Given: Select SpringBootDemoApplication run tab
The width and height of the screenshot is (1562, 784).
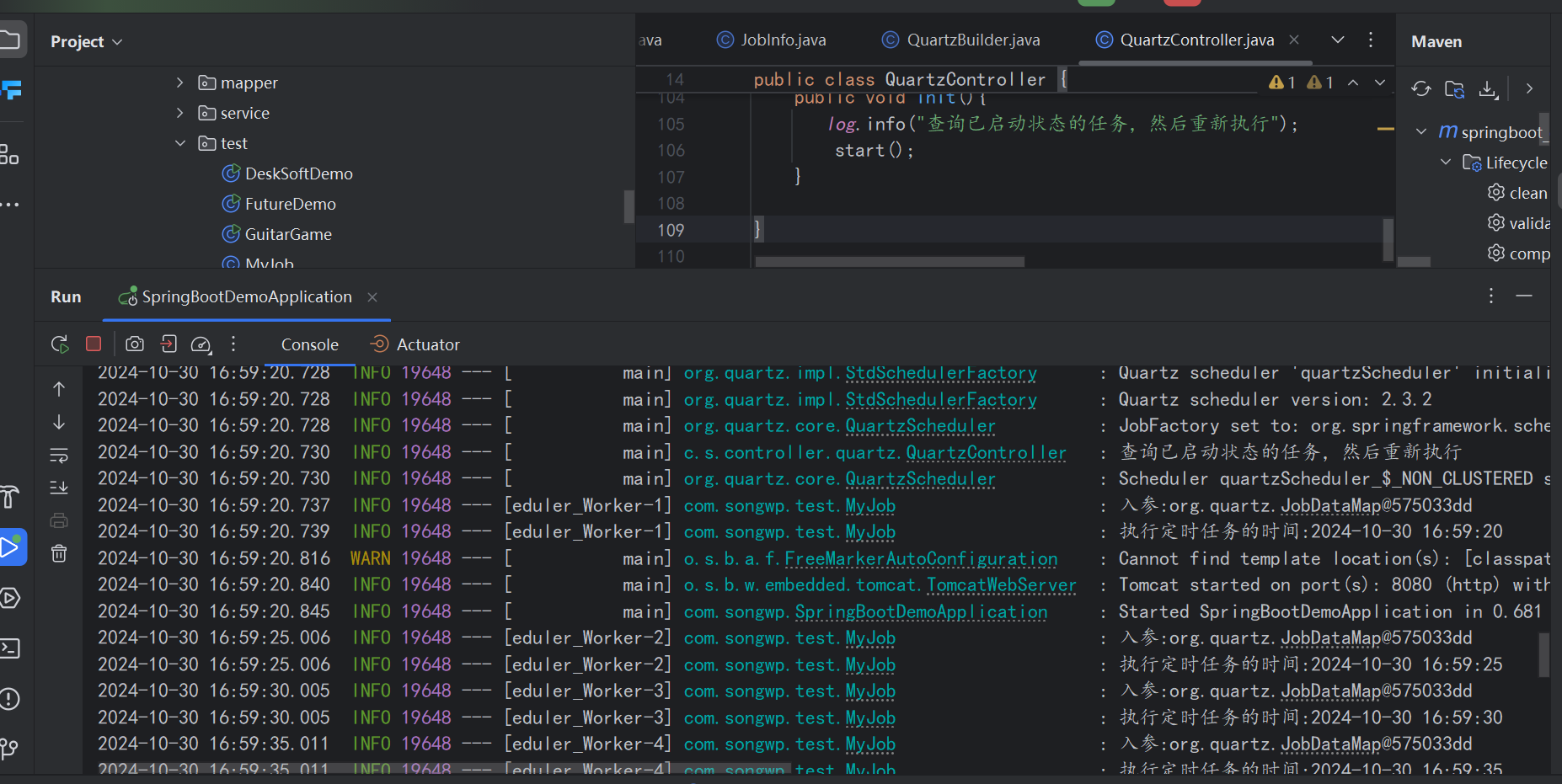Looking at the screenshot, I should [x=235, y=297].
